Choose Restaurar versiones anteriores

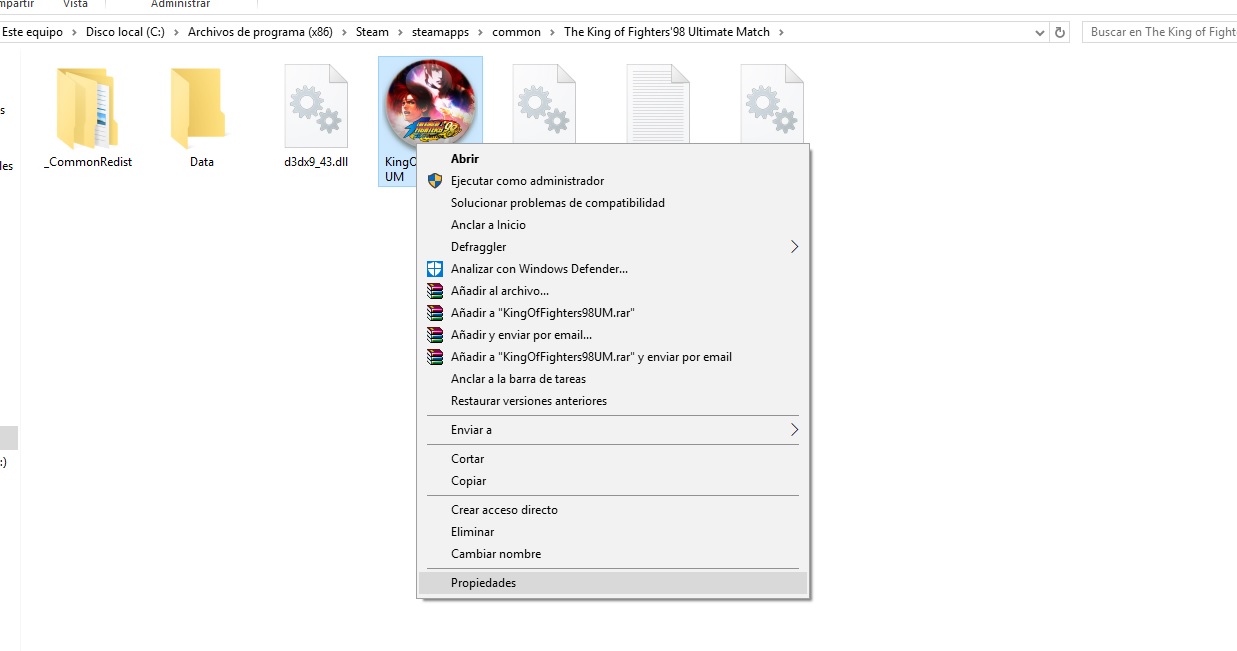tap(613, 401)
